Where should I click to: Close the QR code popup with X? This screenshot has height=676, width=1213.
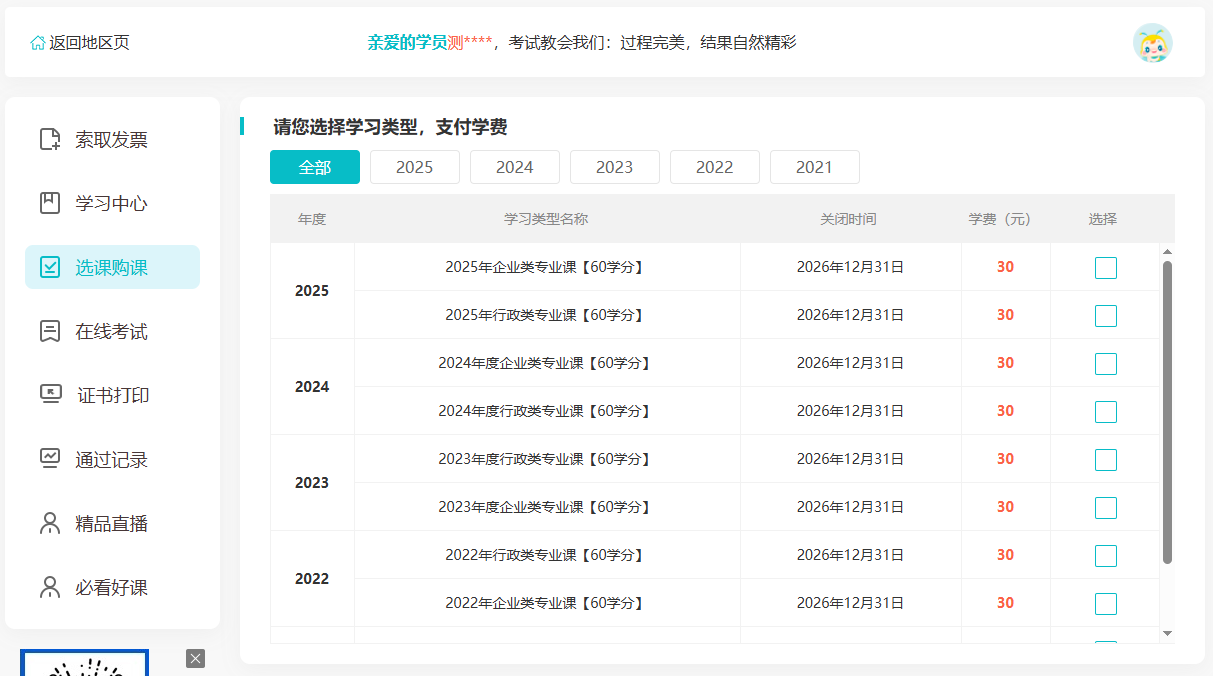click(x=195, y=658)
